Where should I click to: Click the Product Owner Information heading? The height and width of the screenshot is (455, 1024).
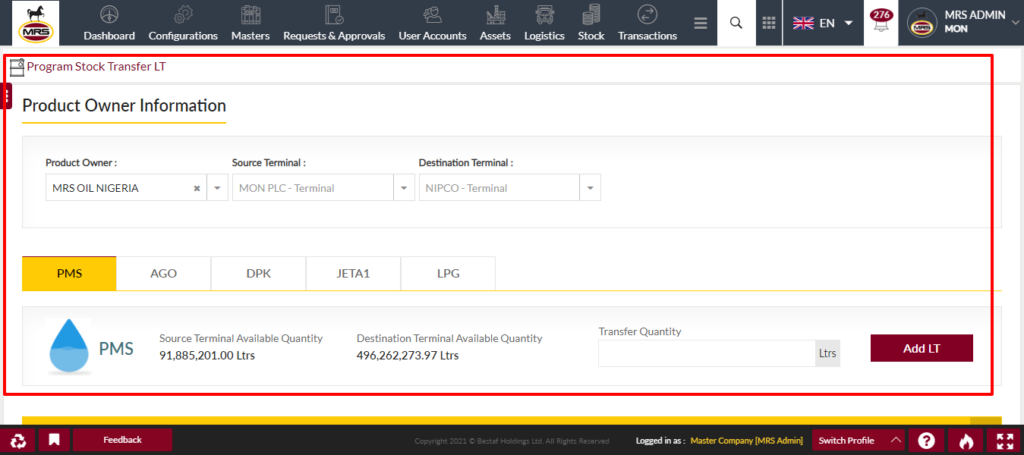(124, 105)
